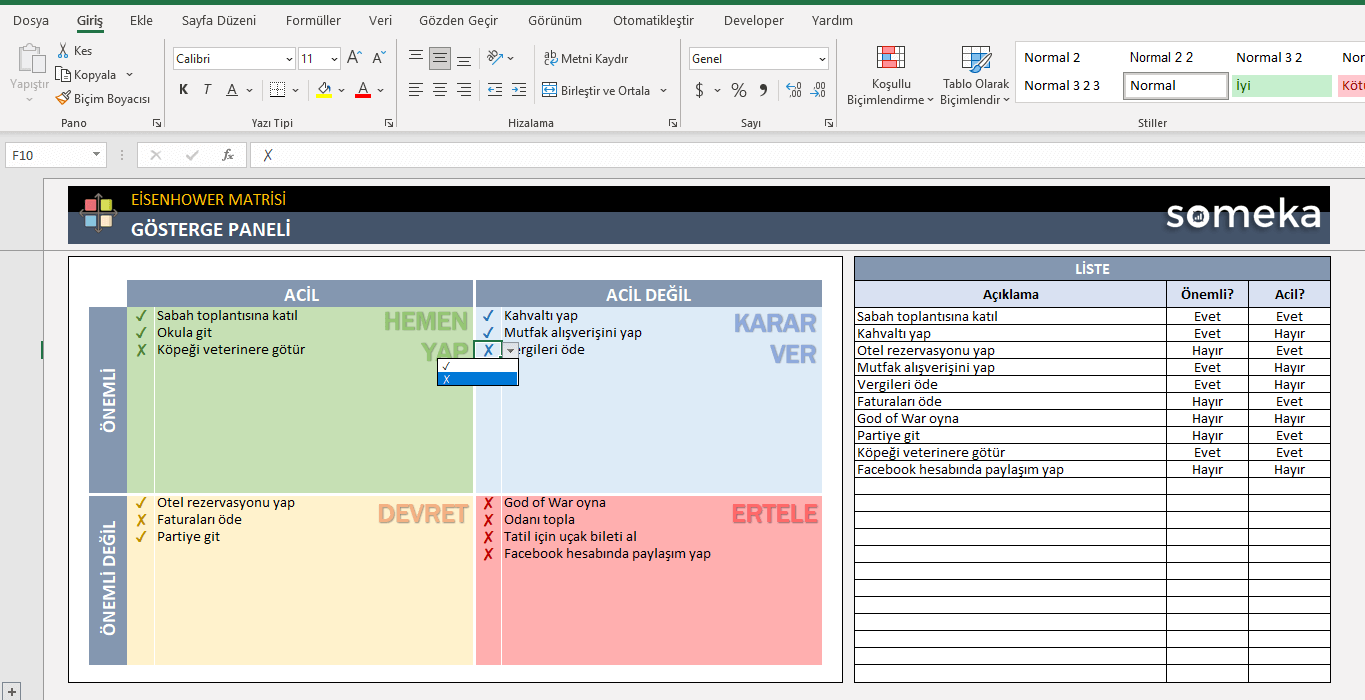Open the Sayfa Düzeni tab
The image size is (1365, 700).
[218, 20]
